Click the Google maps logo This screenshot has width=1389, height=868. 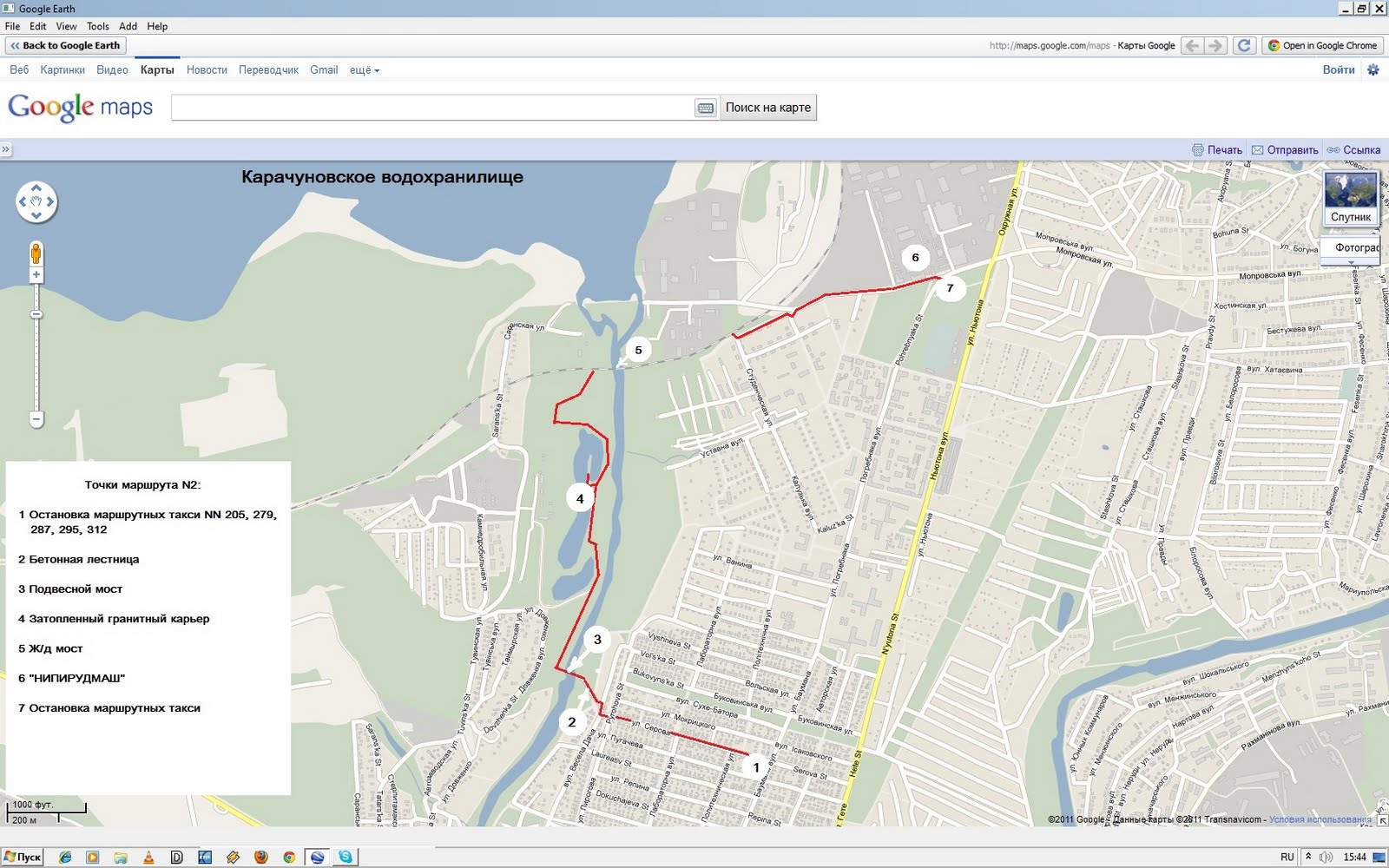[x=80, y=108]
